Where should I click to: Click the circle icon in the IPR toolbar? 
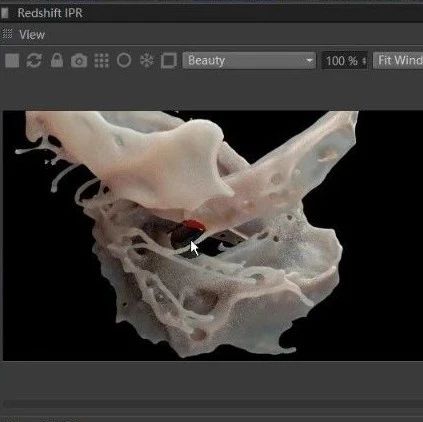[124, 61]
